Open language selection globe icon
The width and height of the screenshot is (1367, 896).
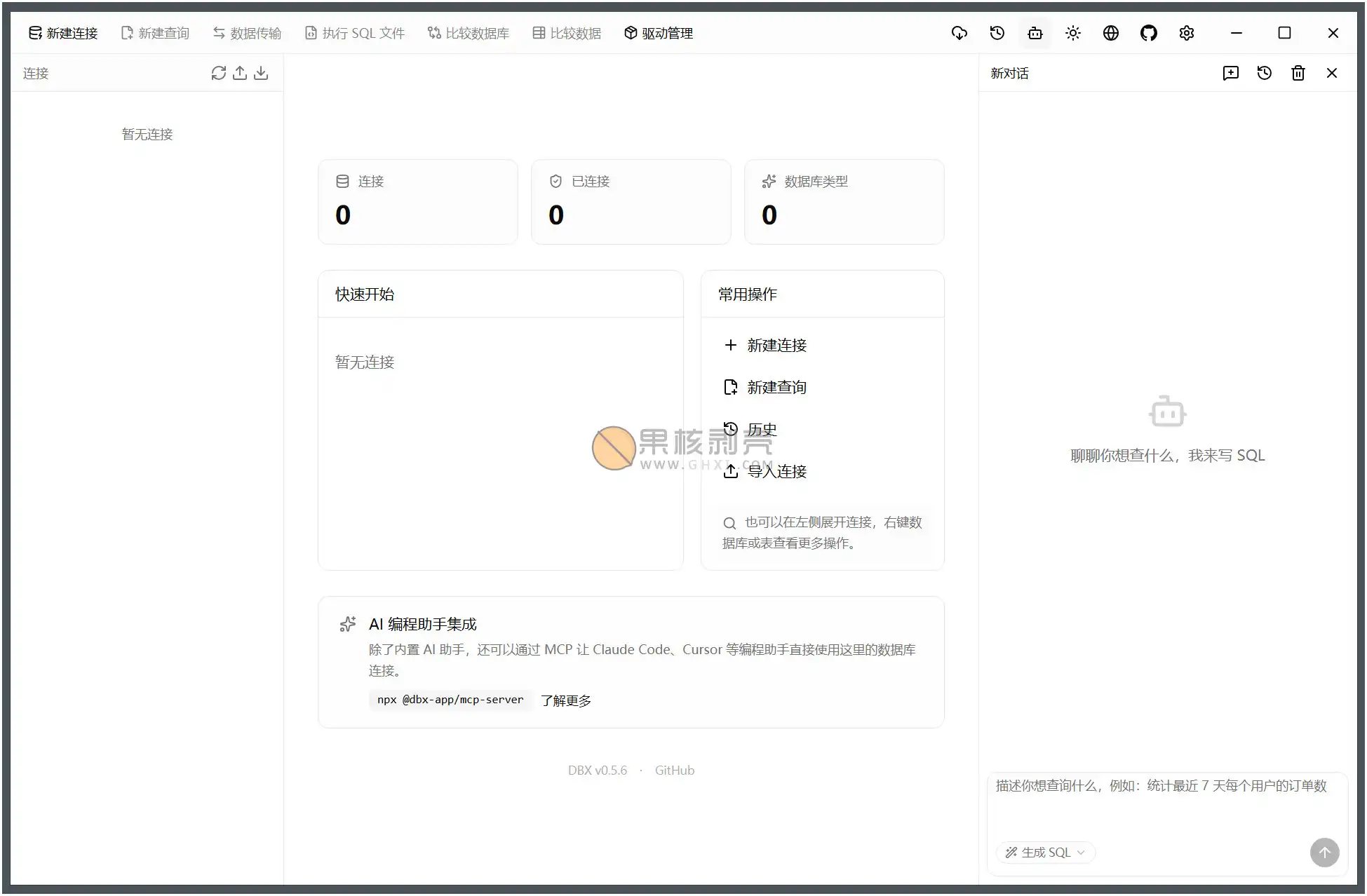pos(1111,33)
